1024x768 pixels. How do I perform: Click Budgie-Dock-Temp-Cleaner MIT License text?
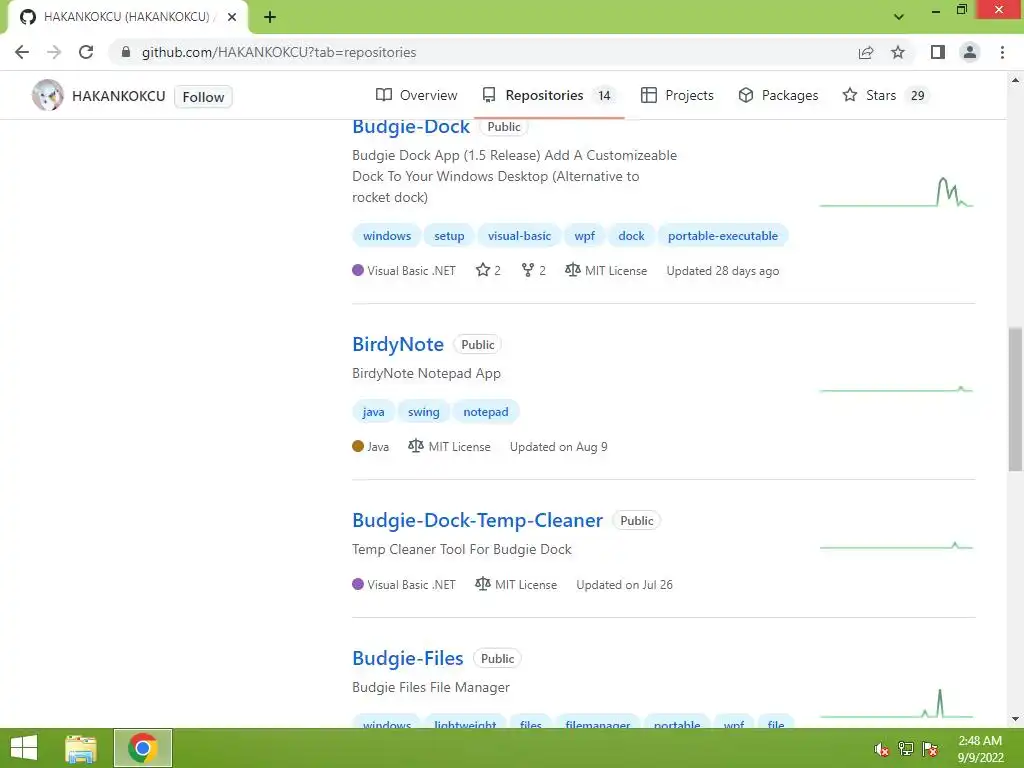[x=526, y=584]
